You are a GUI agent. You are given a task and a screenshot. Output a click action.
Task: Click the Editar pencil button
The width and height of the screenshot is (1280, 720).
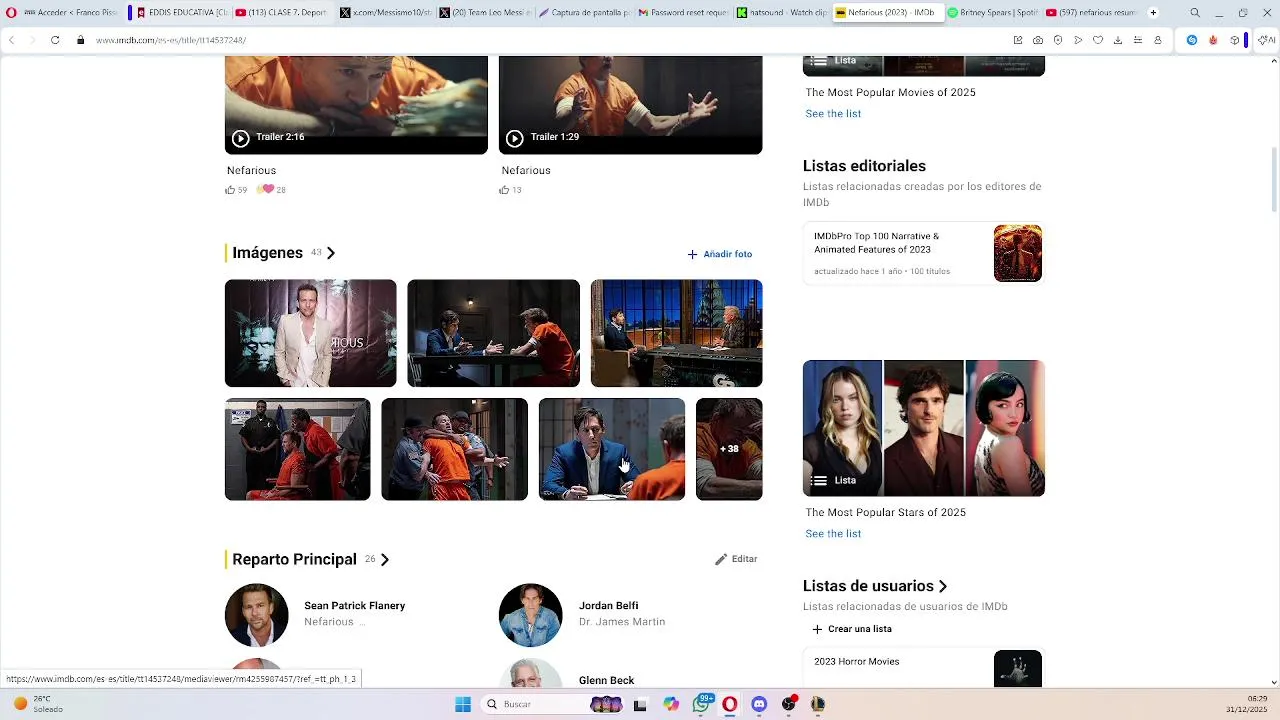coord(736,559)
